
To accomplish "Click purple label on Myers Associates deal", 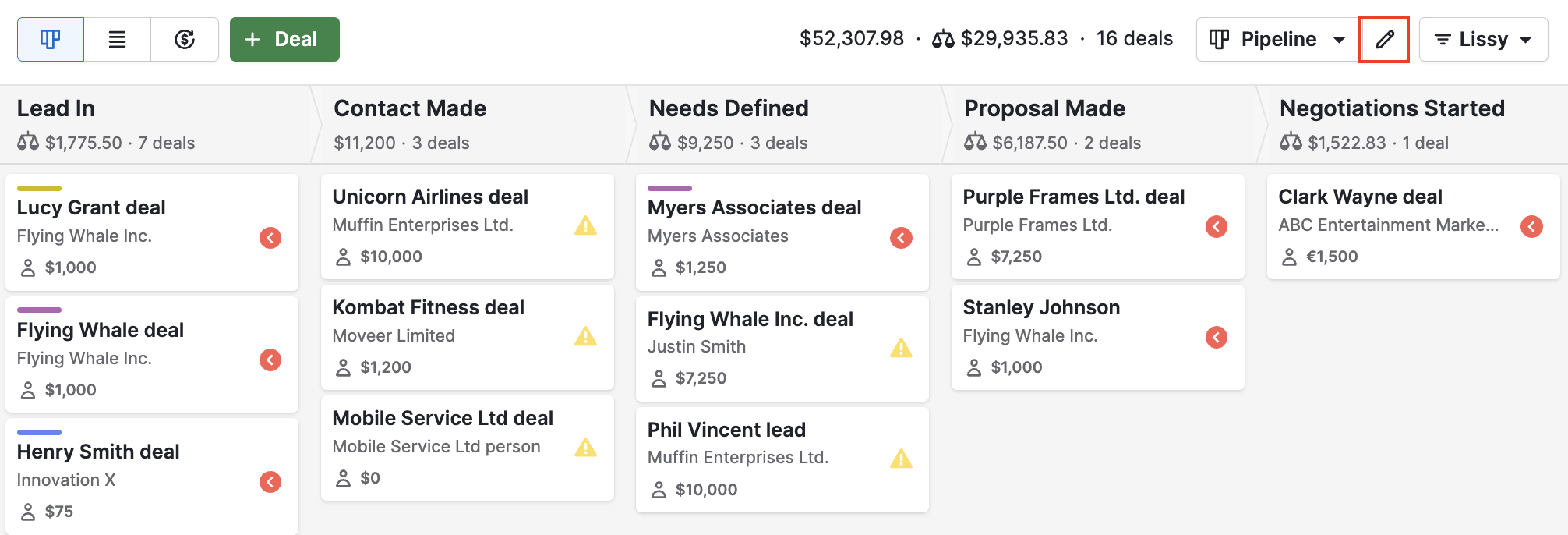I will coord(669,188).
